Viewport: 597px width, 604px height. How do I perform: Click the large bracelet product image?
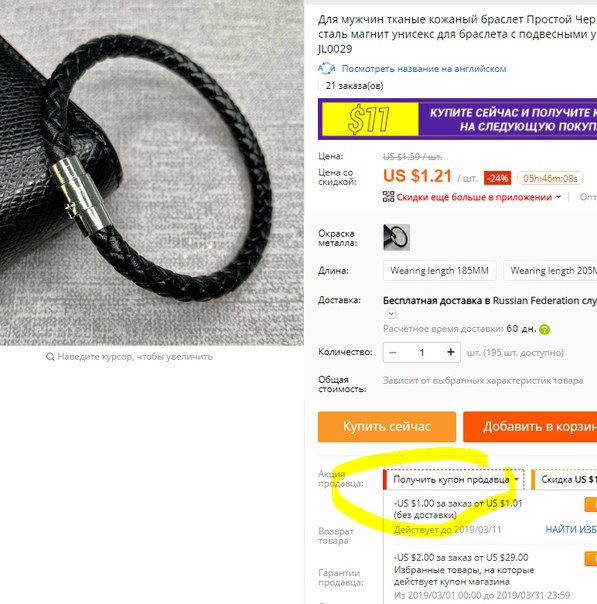pyautogui.click(x=152, y=173)
